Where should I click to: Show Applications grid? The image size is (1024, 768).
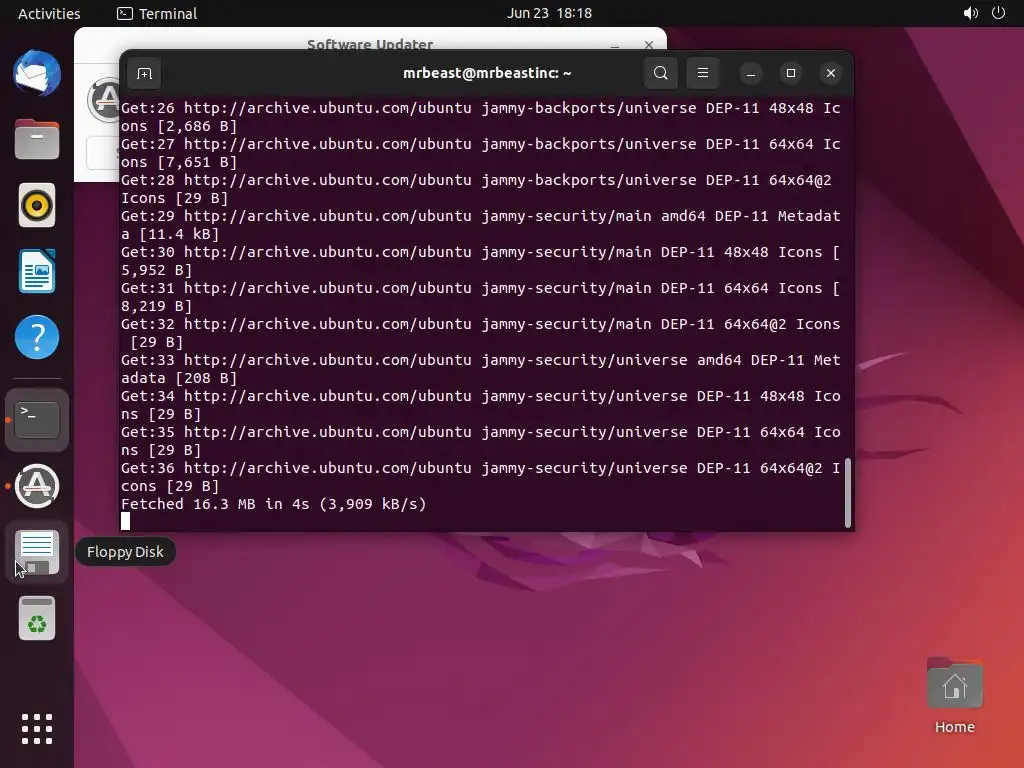pyautogui.click(x=37, y=728)
